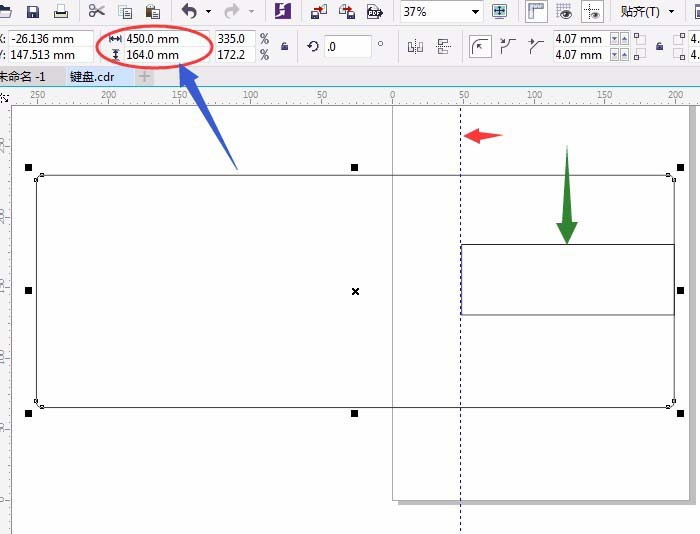Click the greyed-out Redo arrow
The width and height of the screenshot is (700, 534).
(x=232, y=11)
